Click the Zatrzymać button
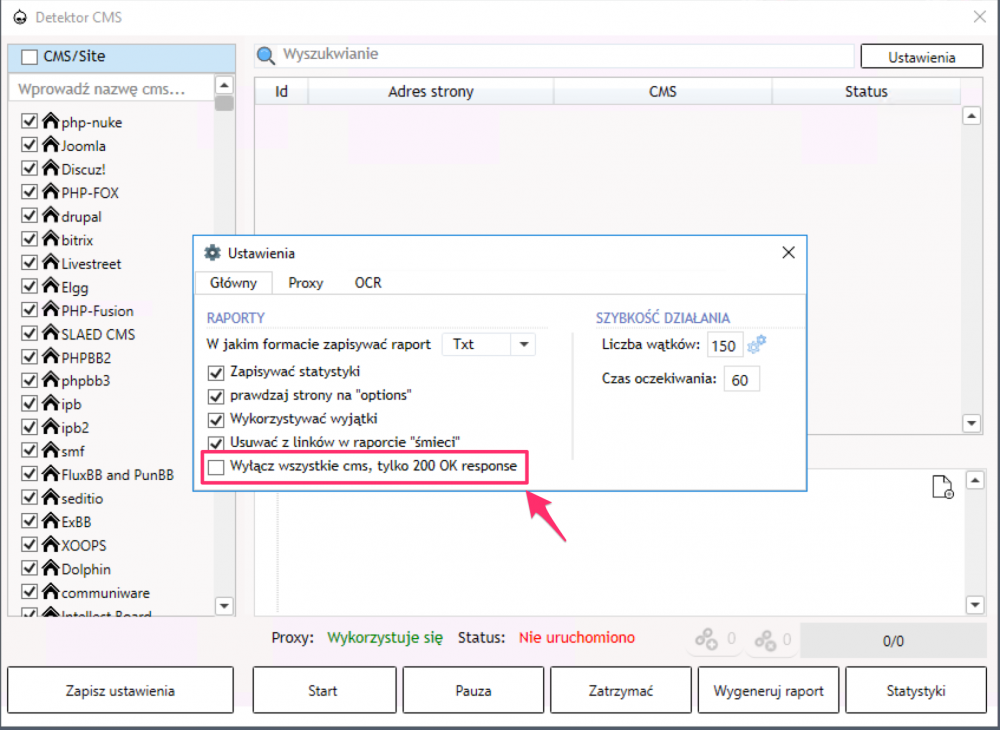This screenshot has width=1000, height=730. [621, 690]
